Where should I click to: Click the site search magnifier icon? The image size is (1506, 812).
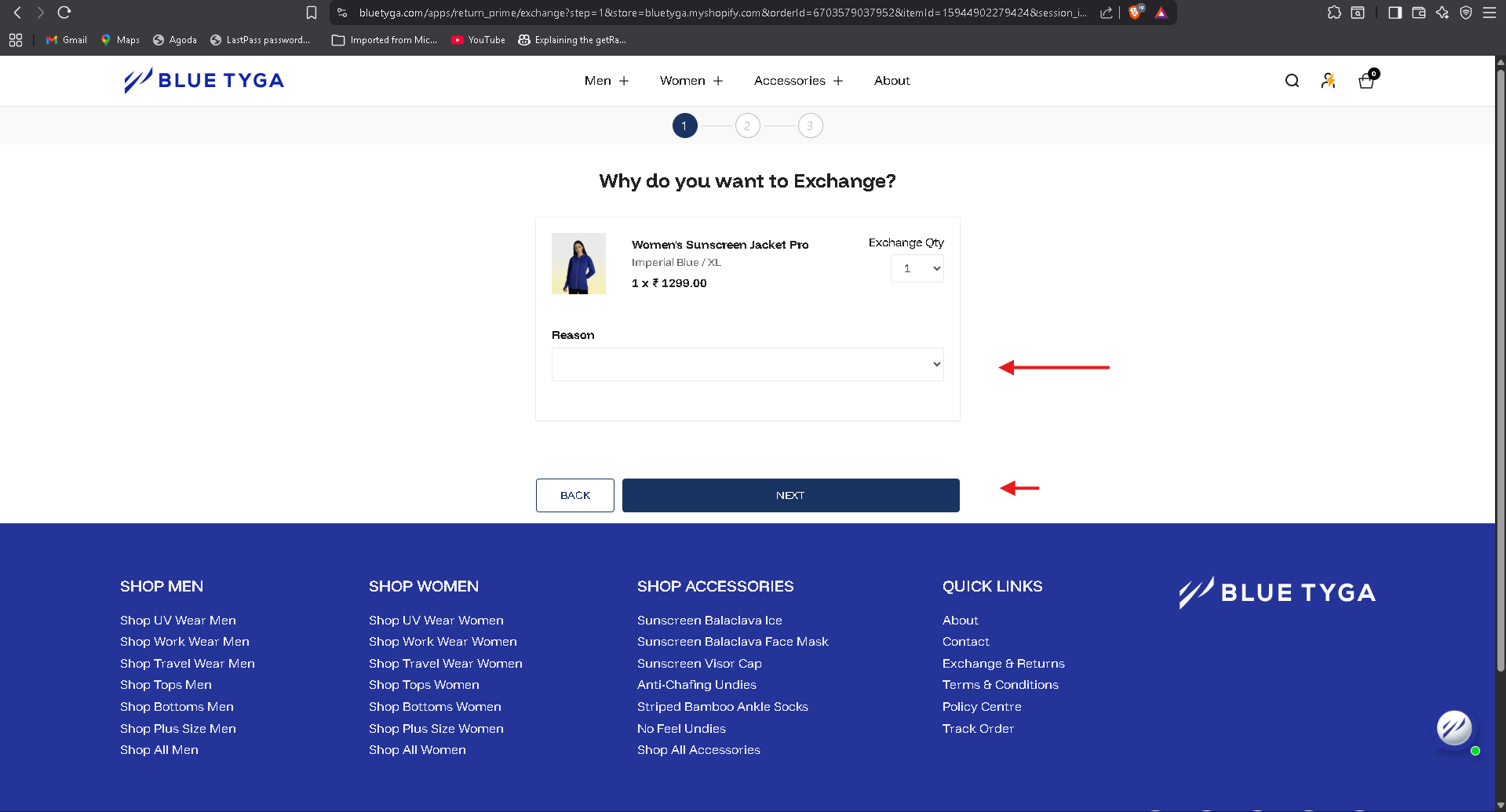[1292, 81]
